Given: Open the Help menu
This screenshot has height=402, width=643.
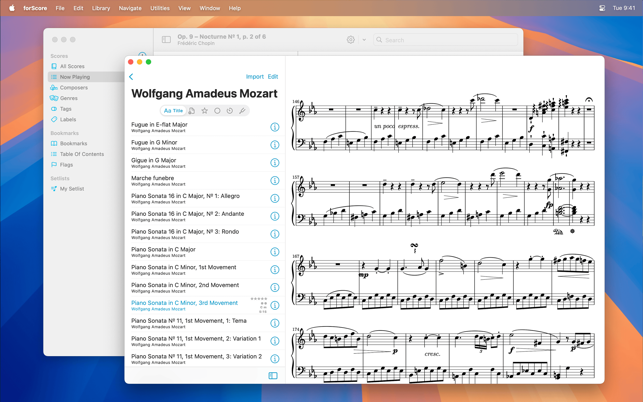Looking at the screenshot, I should 235,8.
